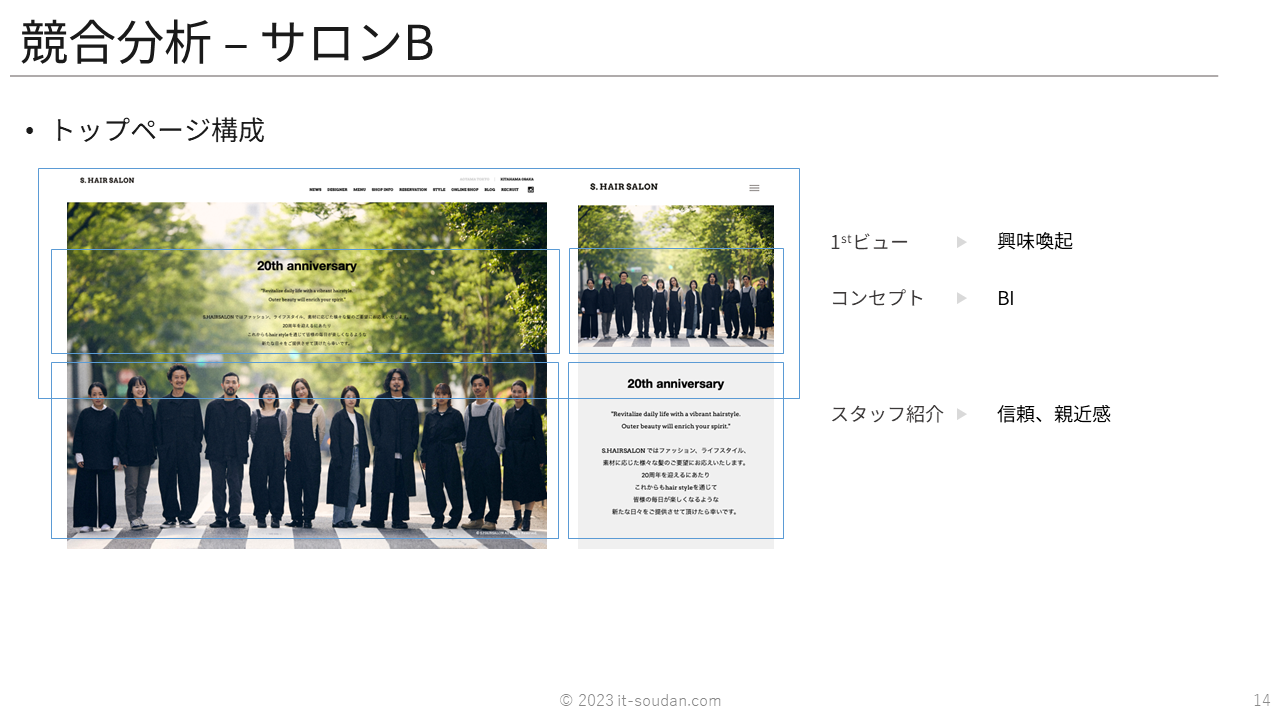Click the slide title 競合分析 – サロンB
The image size is (1280, 720).
pos(227,43)
